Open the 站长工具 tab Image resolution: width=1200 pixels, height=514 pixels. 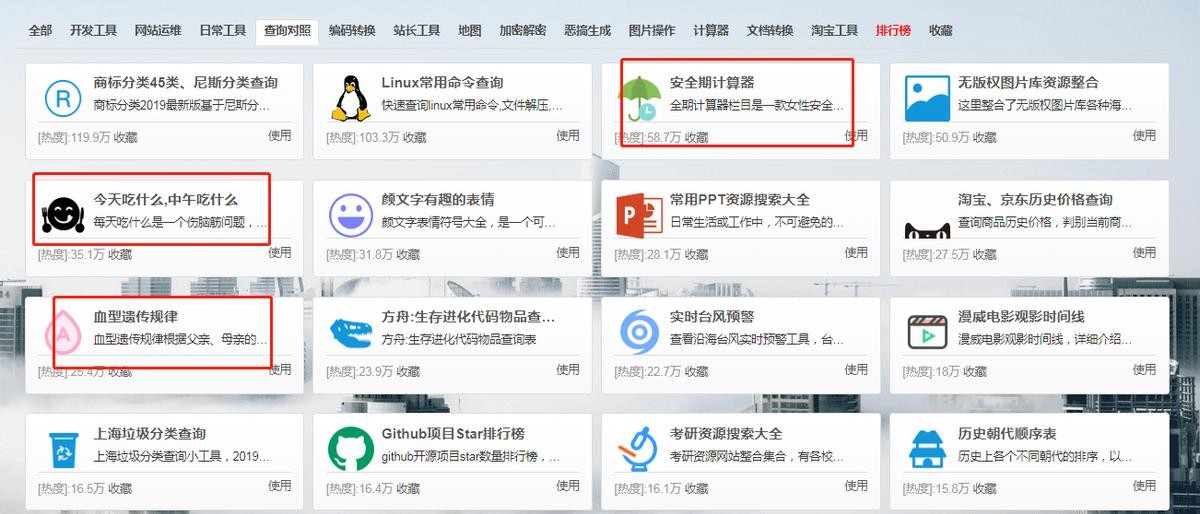click(x=417, y=30)
